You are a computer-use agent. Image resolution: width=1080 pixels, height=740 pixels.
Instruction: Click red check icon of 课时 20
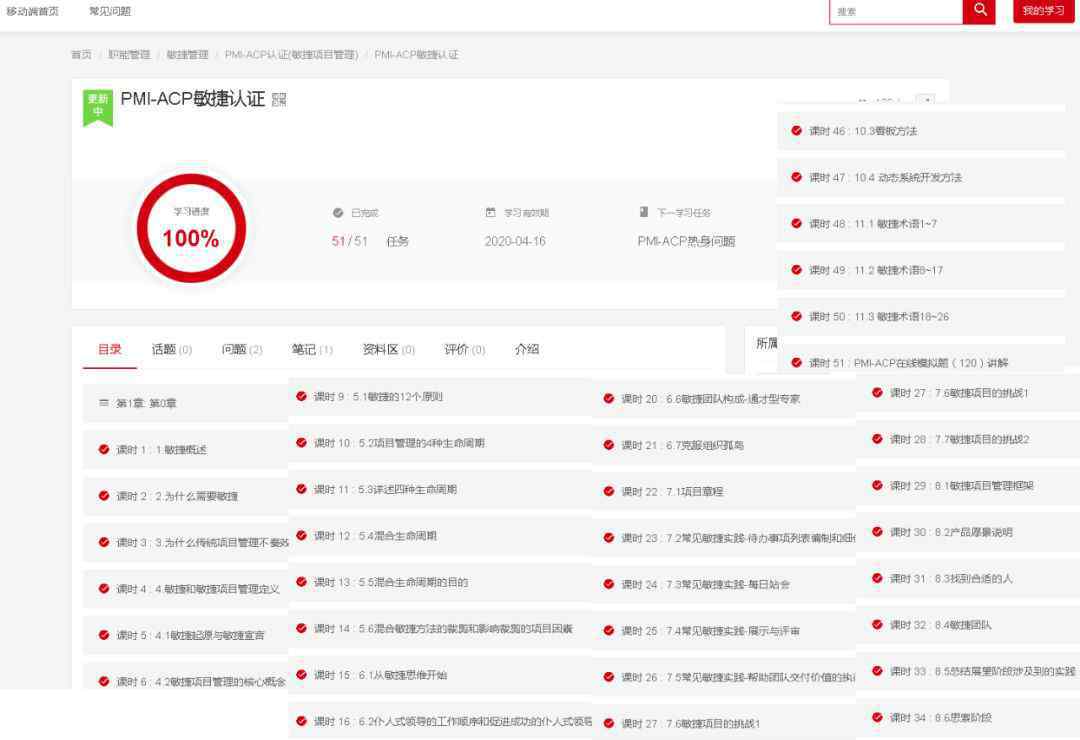608,398
